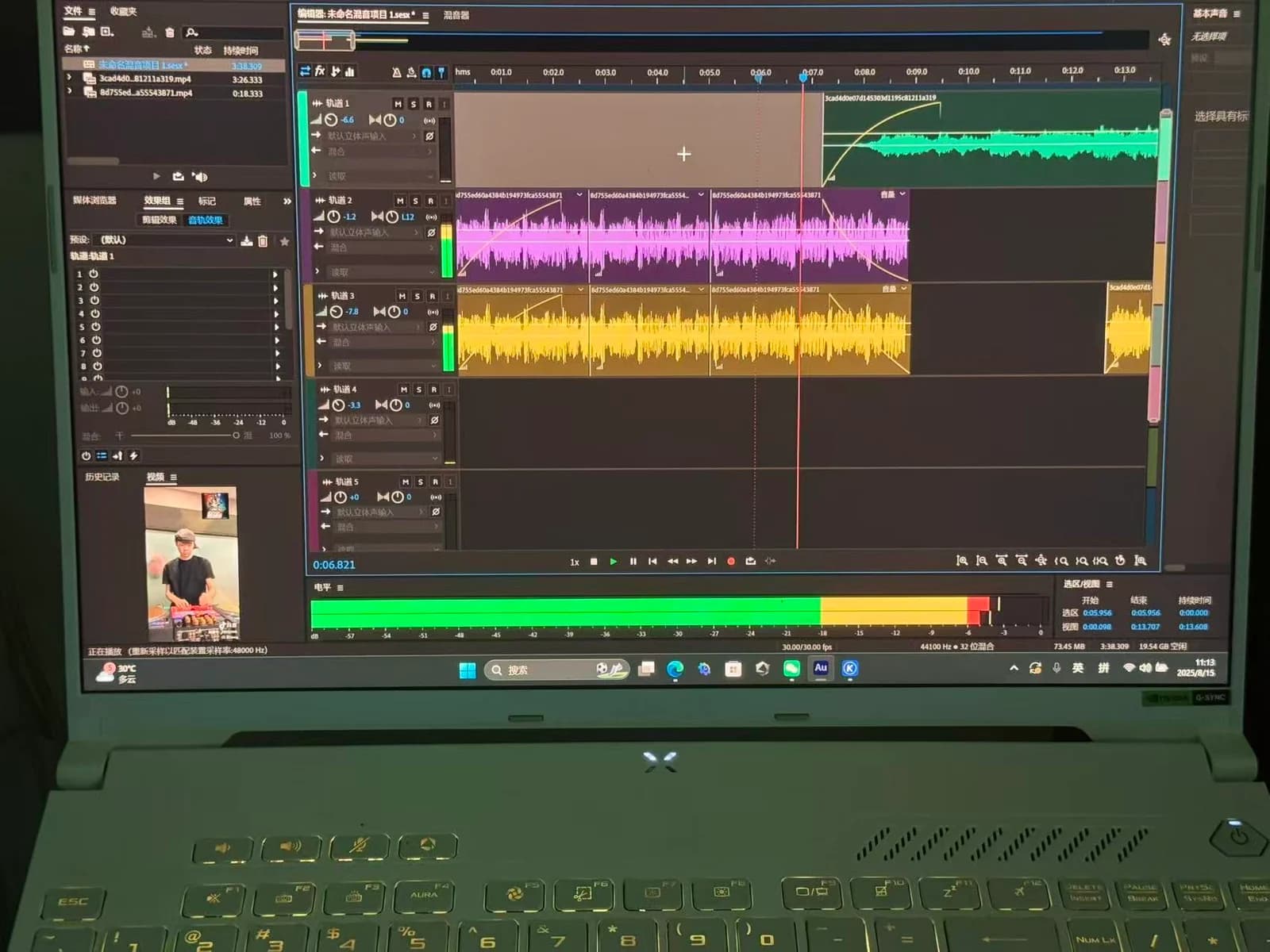Move playhead to previous with transport icon
1270x952 pixels.
point(652,562)
